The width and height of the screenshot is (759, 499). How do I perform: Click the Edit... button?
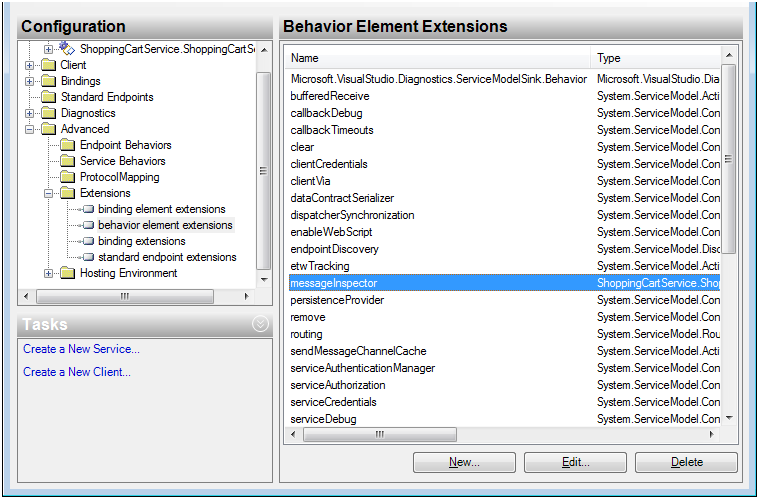pyautogui.click(x=575, y=462)
